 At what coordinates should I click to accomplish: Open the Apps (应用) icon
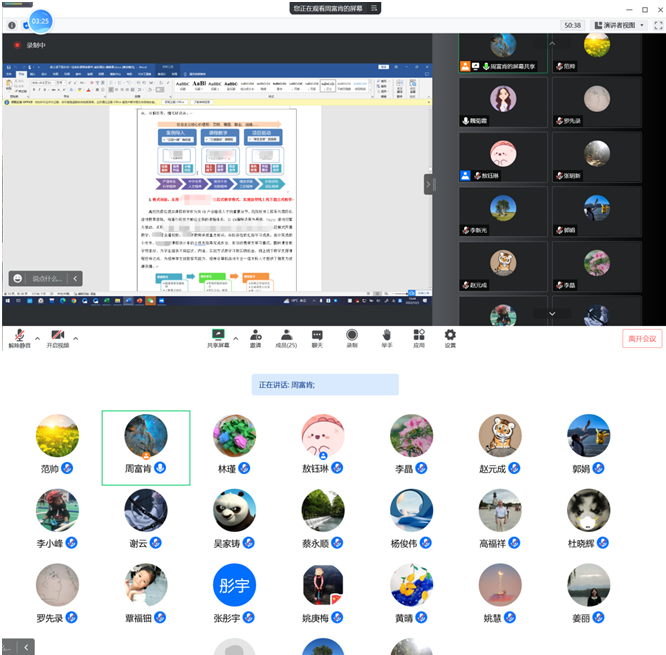tap(418, 336)
